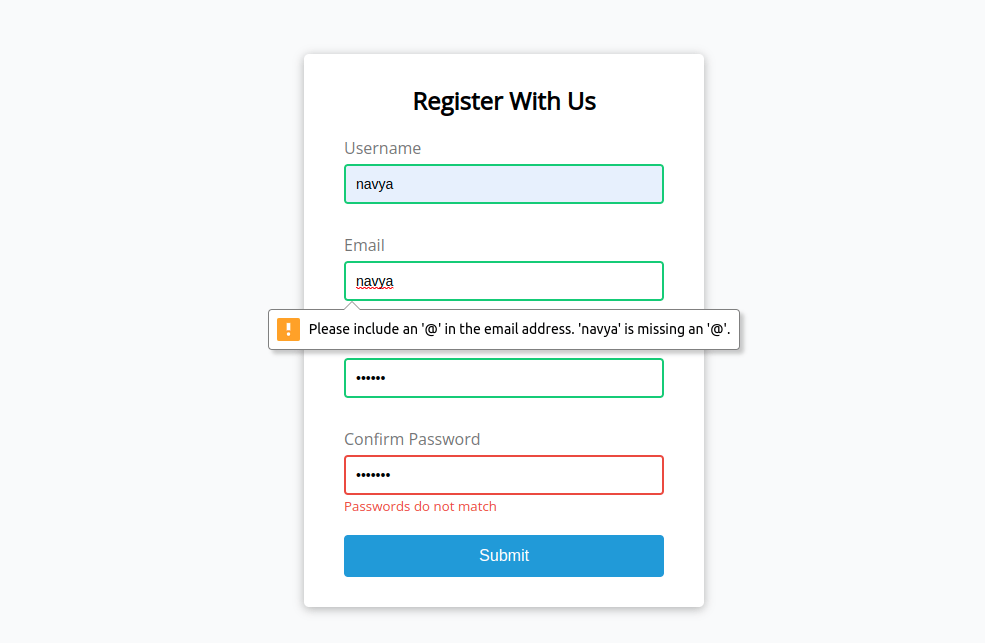Click the Confirm Password label
The height and width of the screenshot is (643, 985).
412,439
